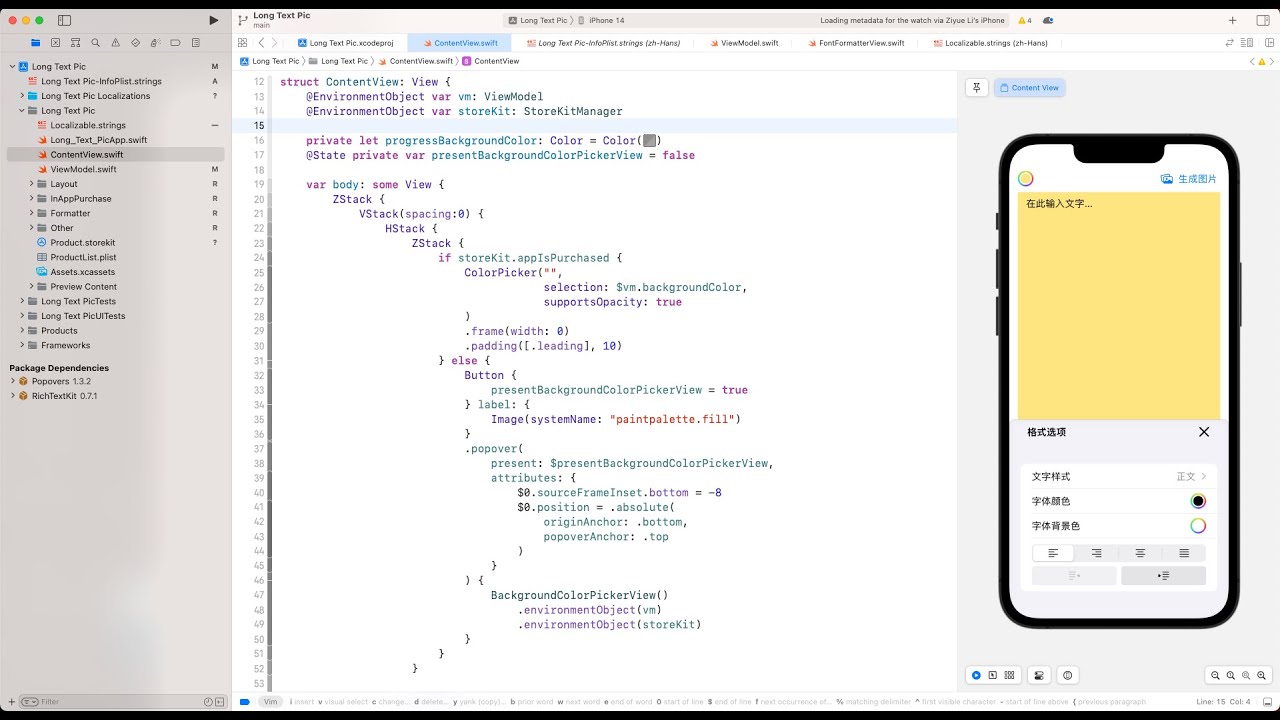
Task: Click the plus Library button
Action: click(1233, 20)
